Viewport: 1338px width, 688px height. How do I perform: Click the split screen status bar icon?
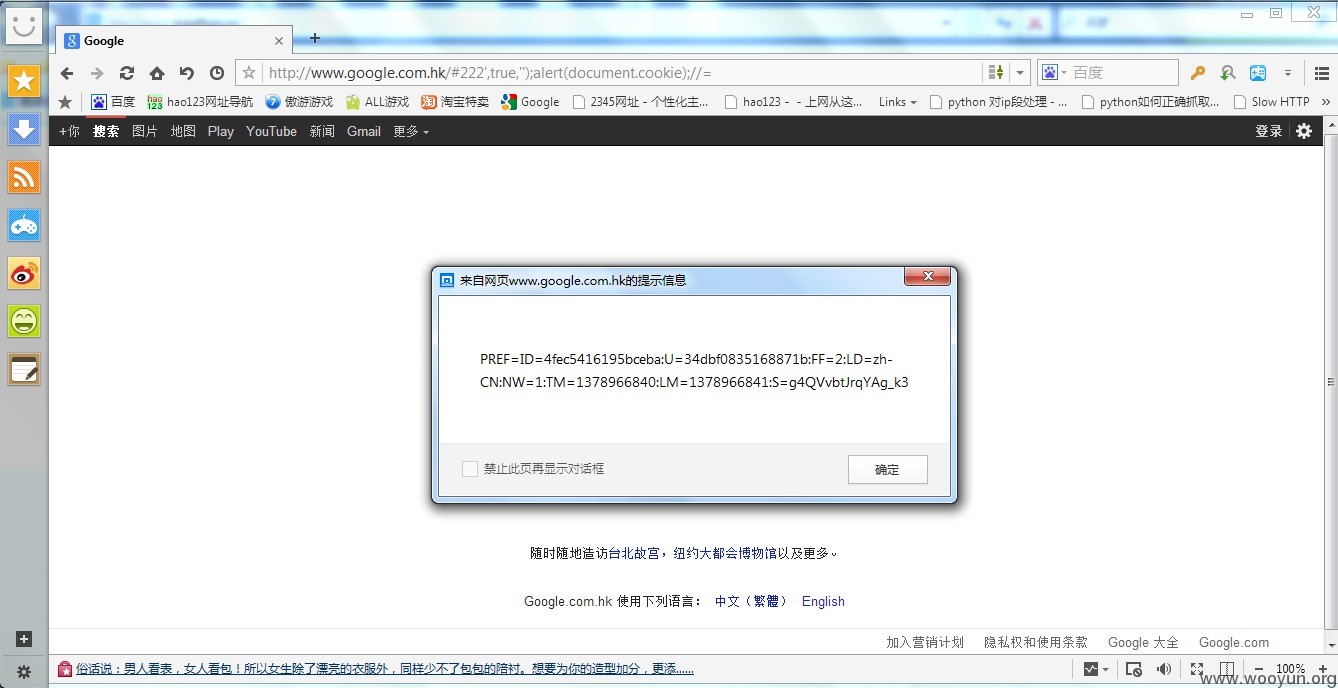1227,669
